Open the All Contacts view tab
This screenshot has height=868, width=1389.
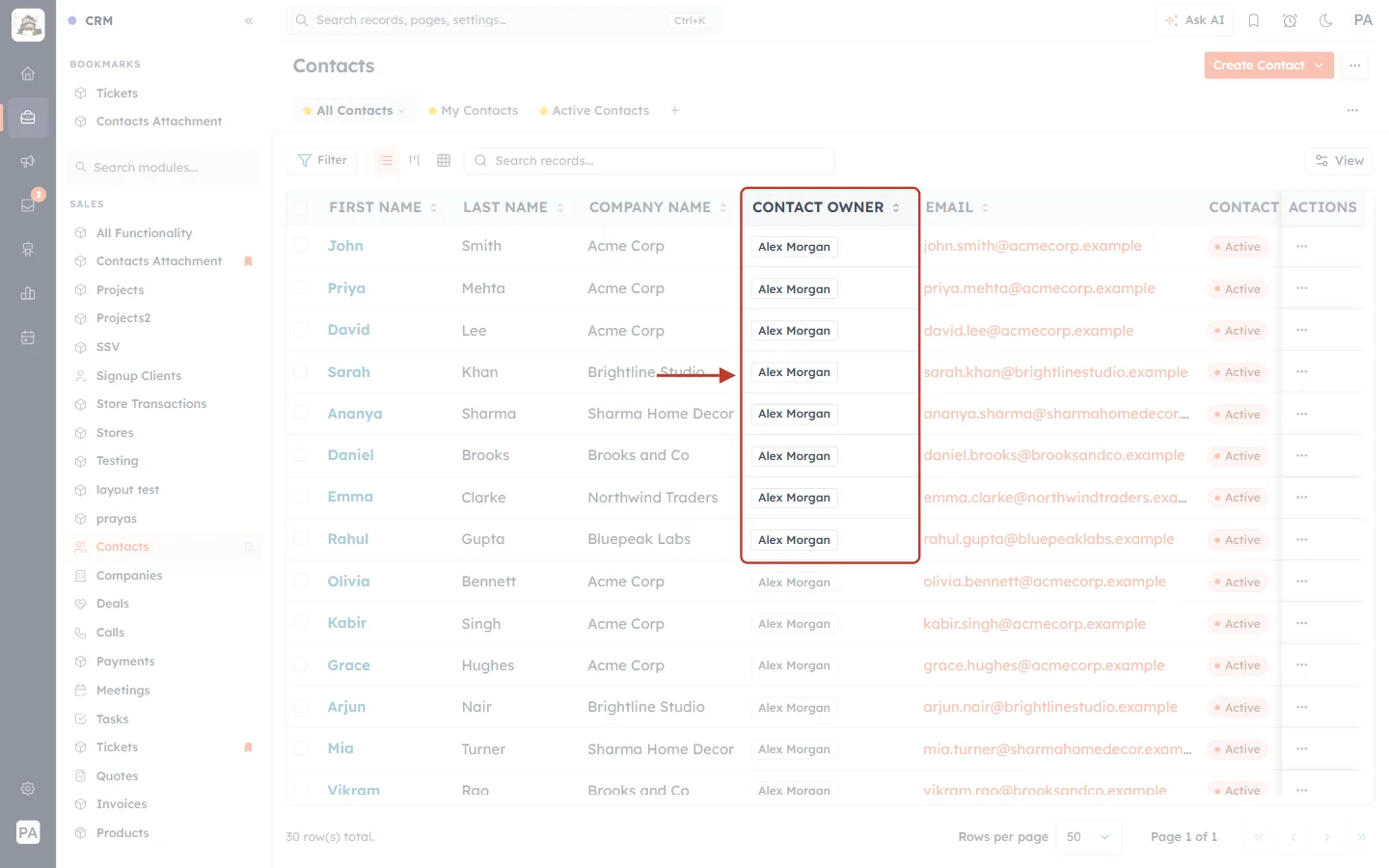[x=354, y=111]
